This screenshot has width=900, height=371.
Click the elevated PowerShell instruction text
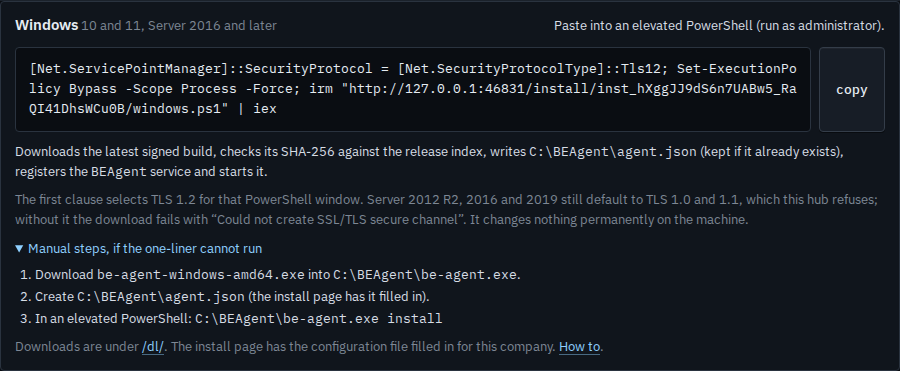pyautogui.click(x=719, y=26)
